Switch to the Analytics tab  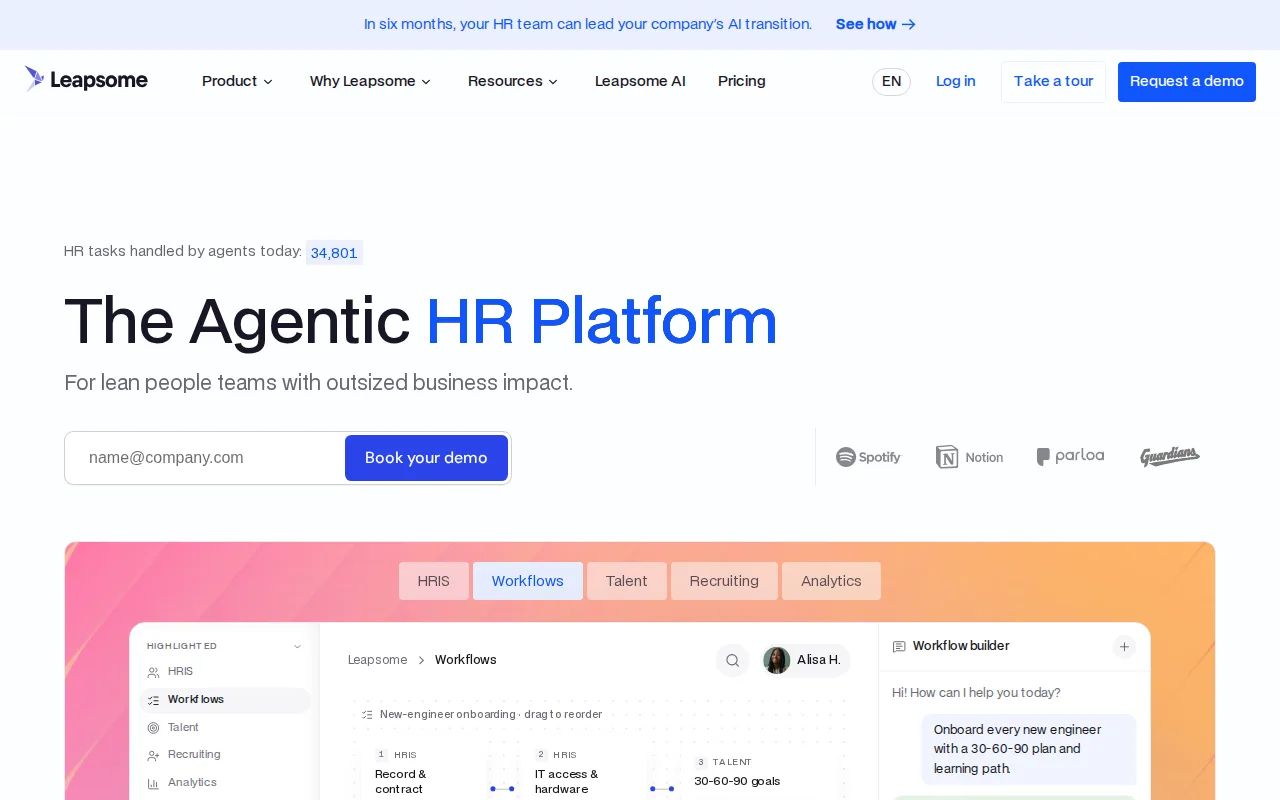pos(831,581)
